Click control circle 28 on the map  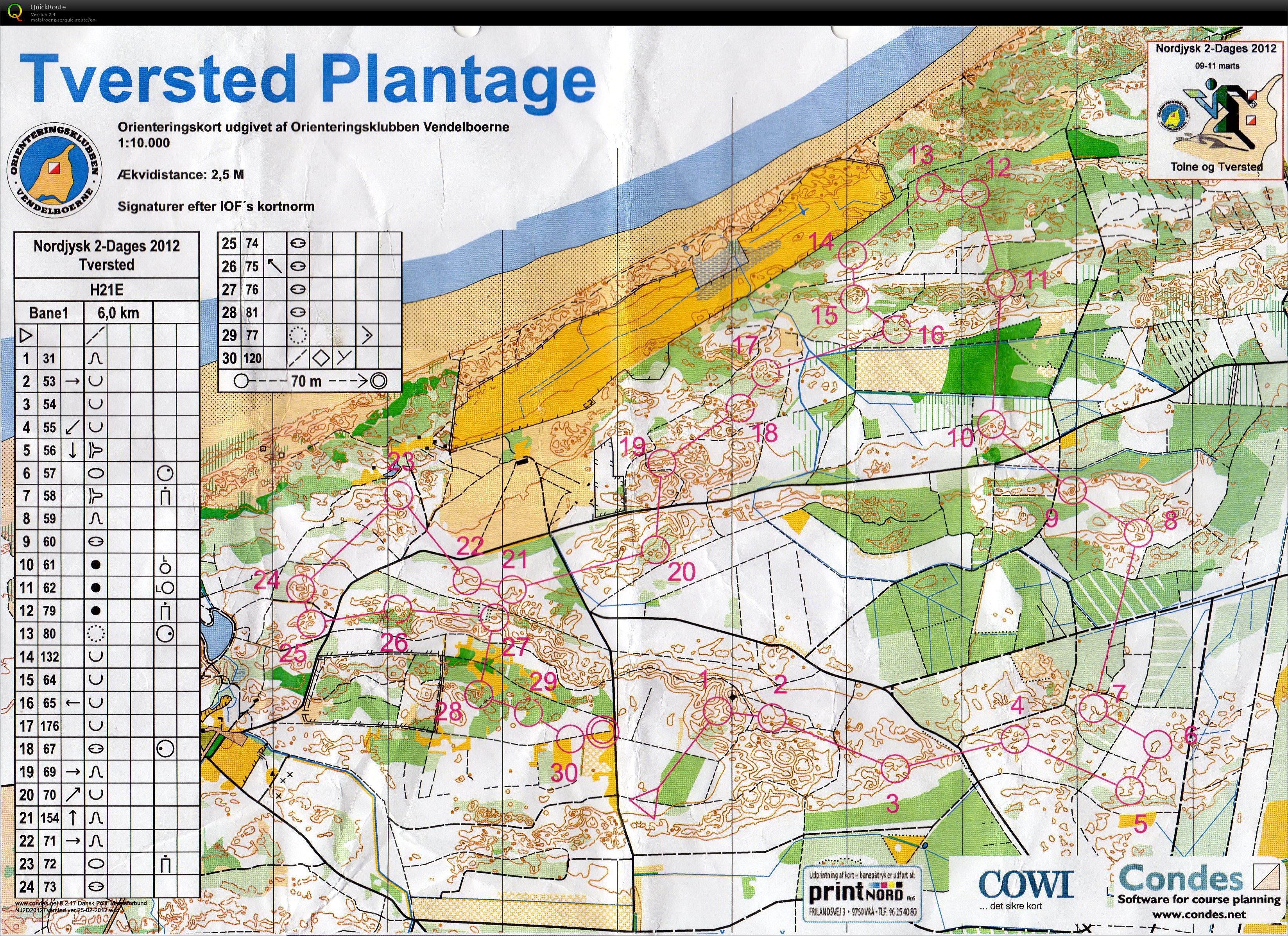pos(479,695)
